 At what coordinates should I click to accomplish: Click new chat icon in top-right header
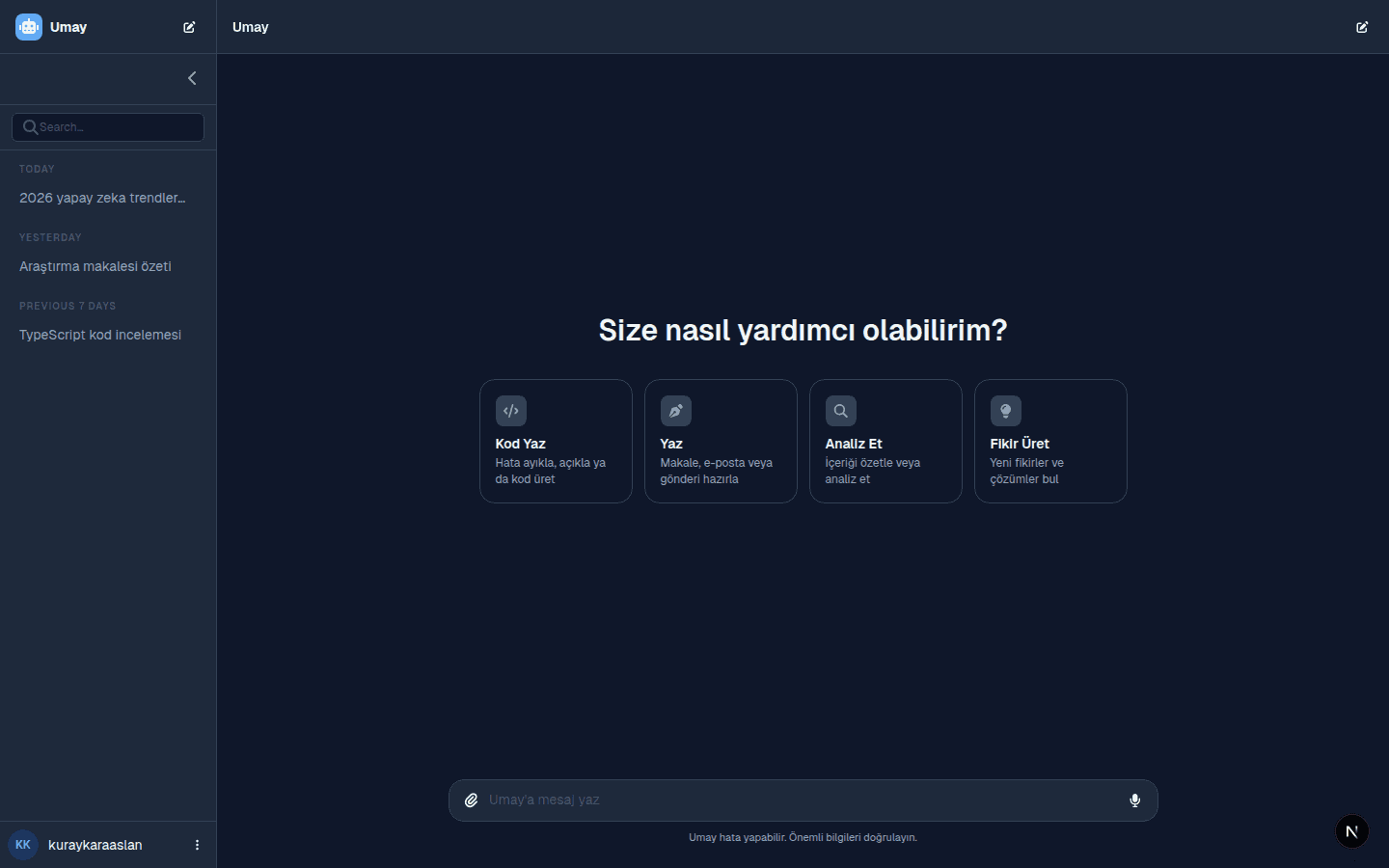point(1362,27)
